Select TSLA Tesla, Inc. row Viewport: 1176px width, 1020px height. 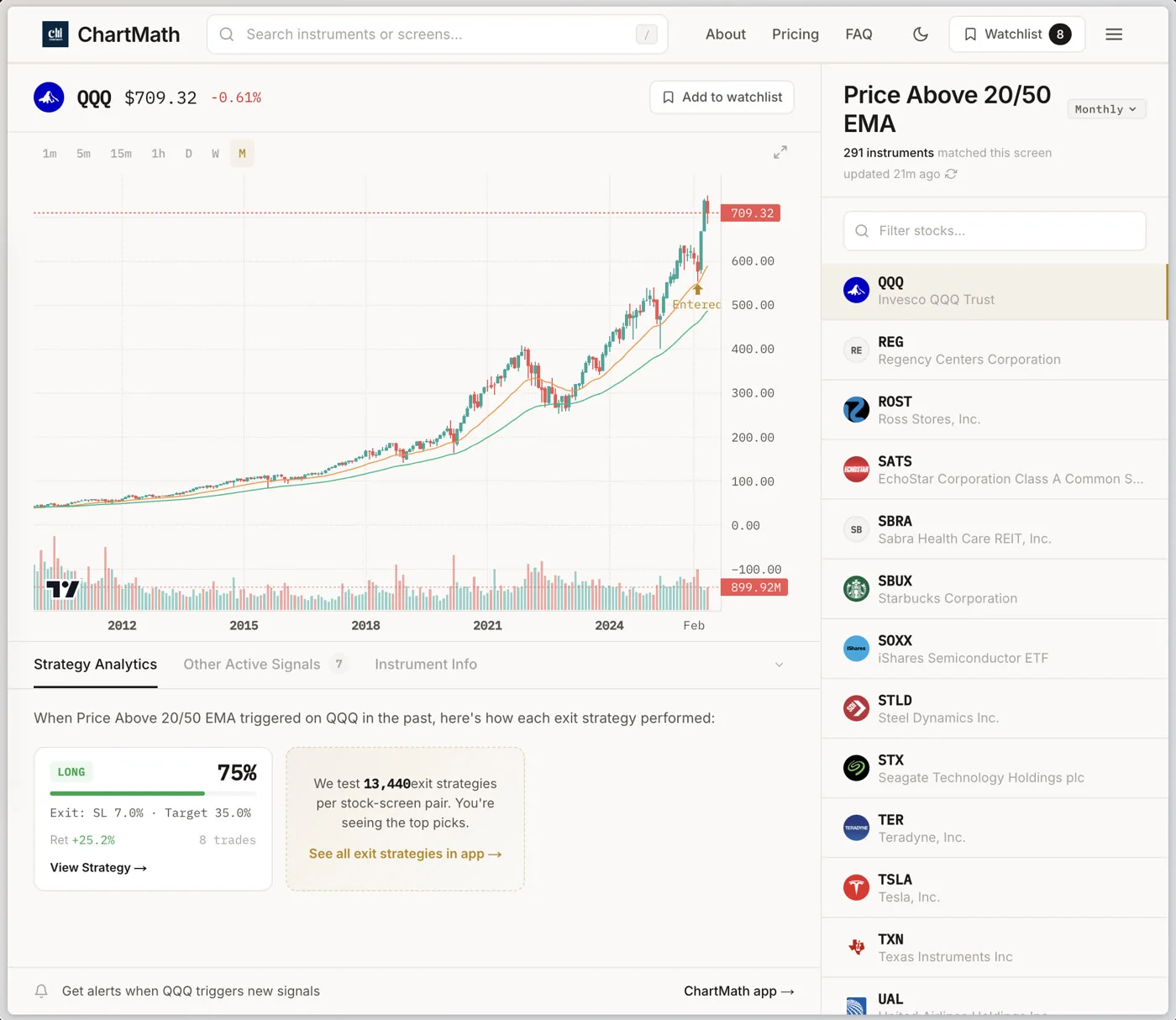click(x=995, y=887)
